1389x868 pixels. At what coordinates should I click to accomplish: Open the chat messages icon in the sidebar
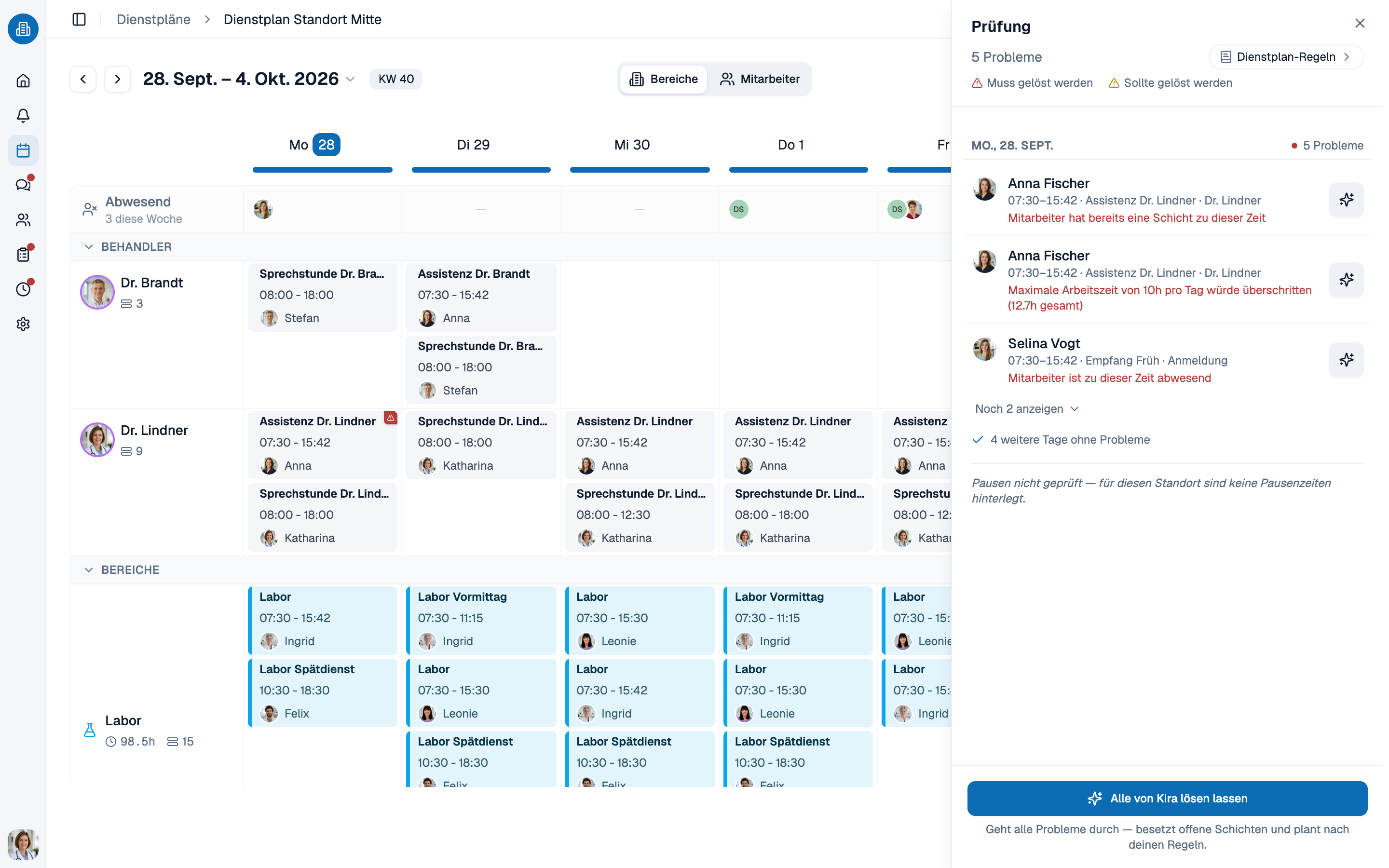[x=23, y=185]
